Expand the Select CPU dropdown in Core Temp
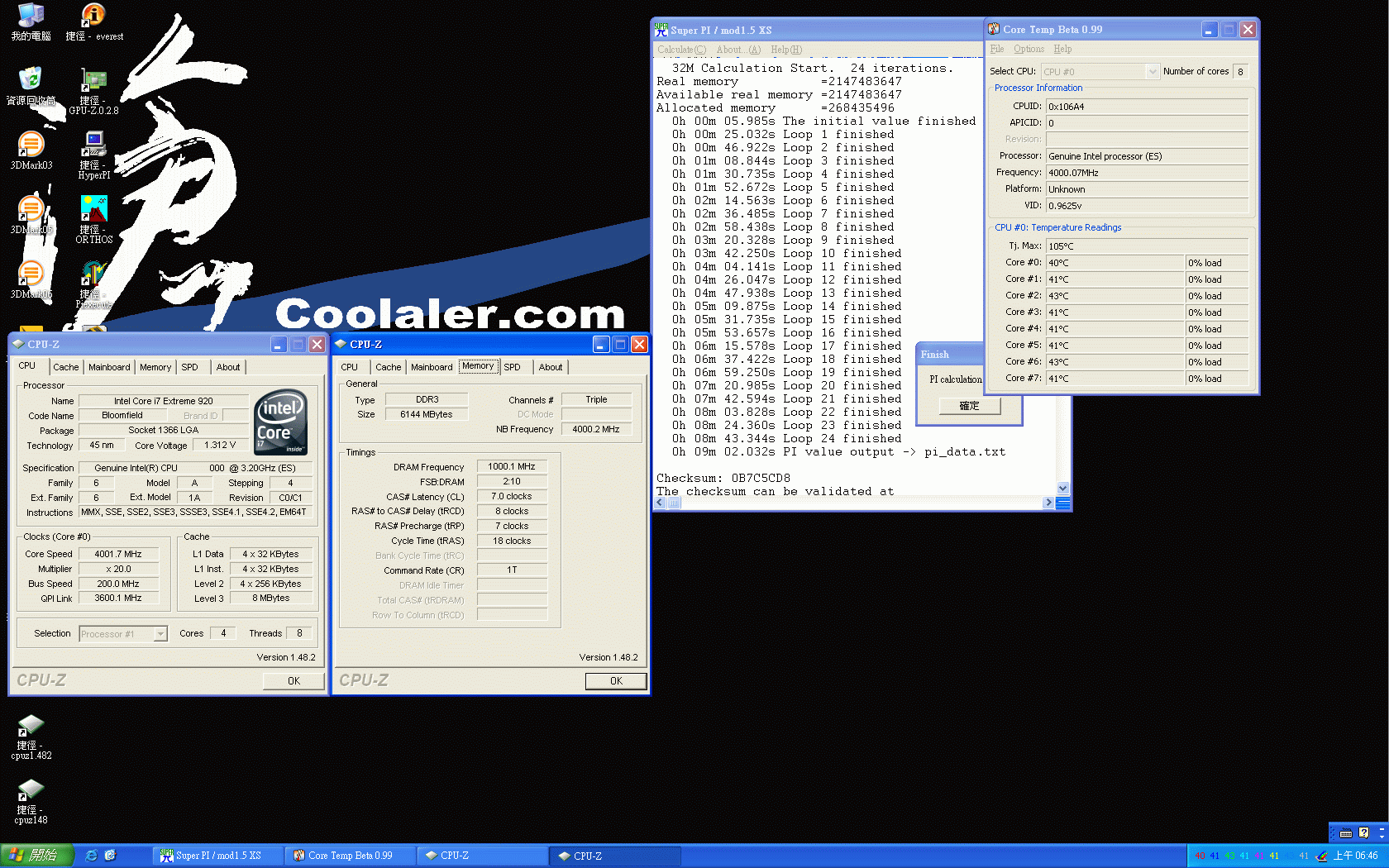 tap(1153, 72)
